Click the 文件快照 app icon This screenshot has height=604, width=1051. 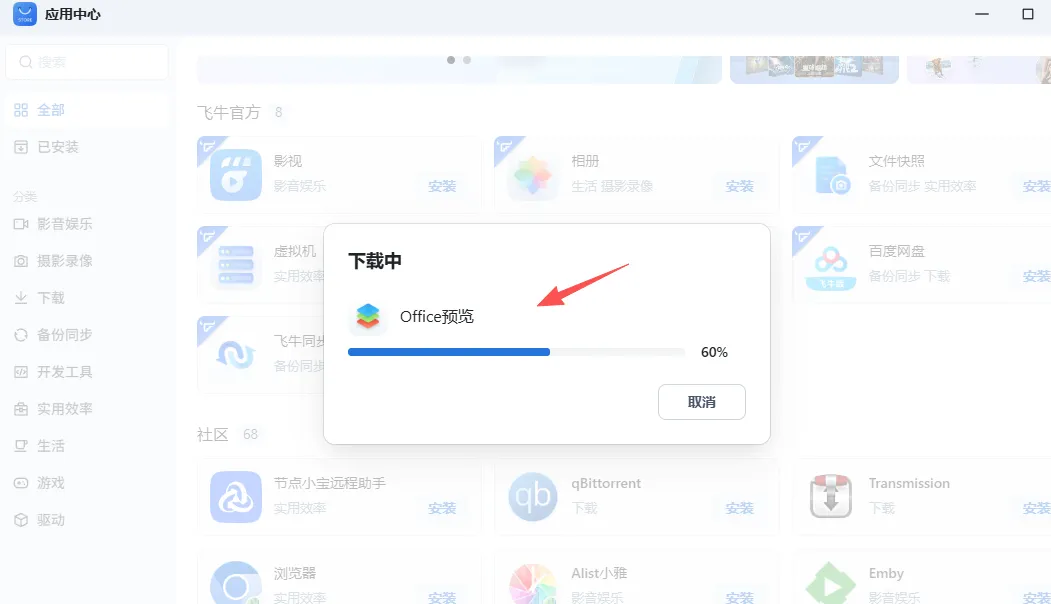[x=831, y=175]
